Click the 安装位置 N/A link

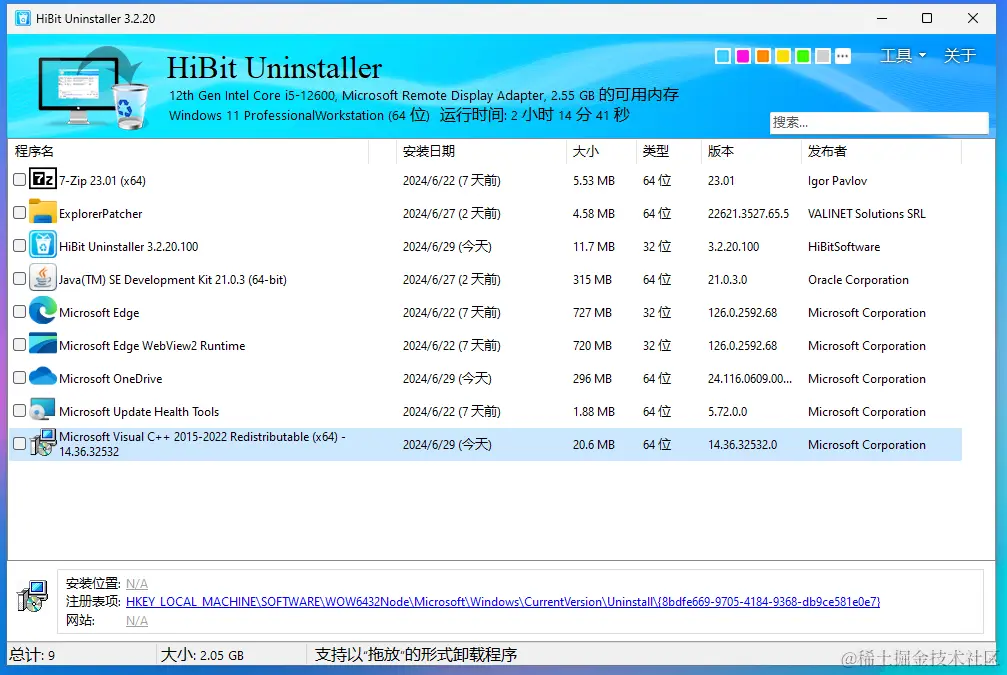point(137,584)
